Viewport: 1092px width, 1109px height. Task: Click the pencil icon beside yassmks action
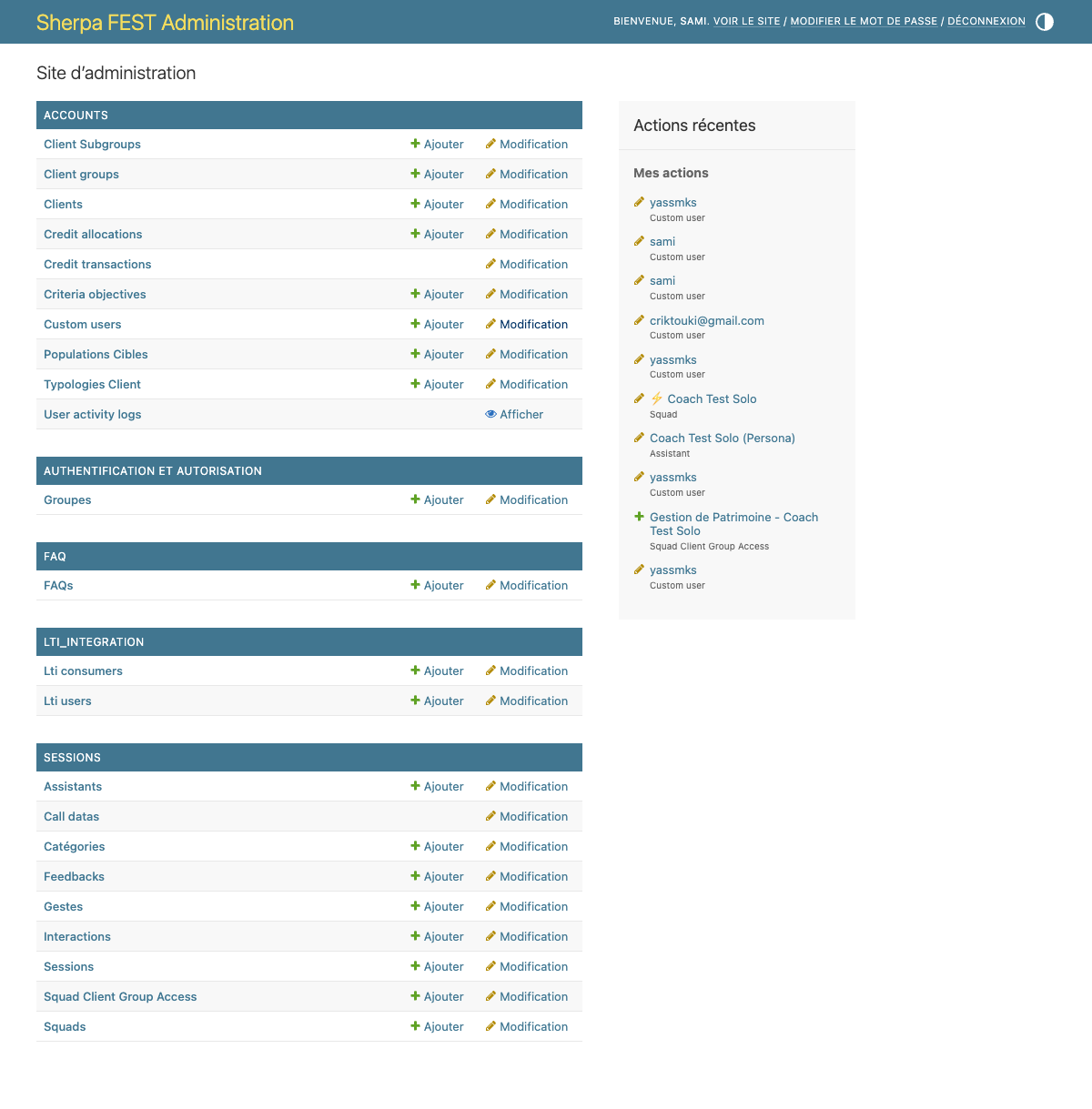pyautogui.click(x=639, y=202)
